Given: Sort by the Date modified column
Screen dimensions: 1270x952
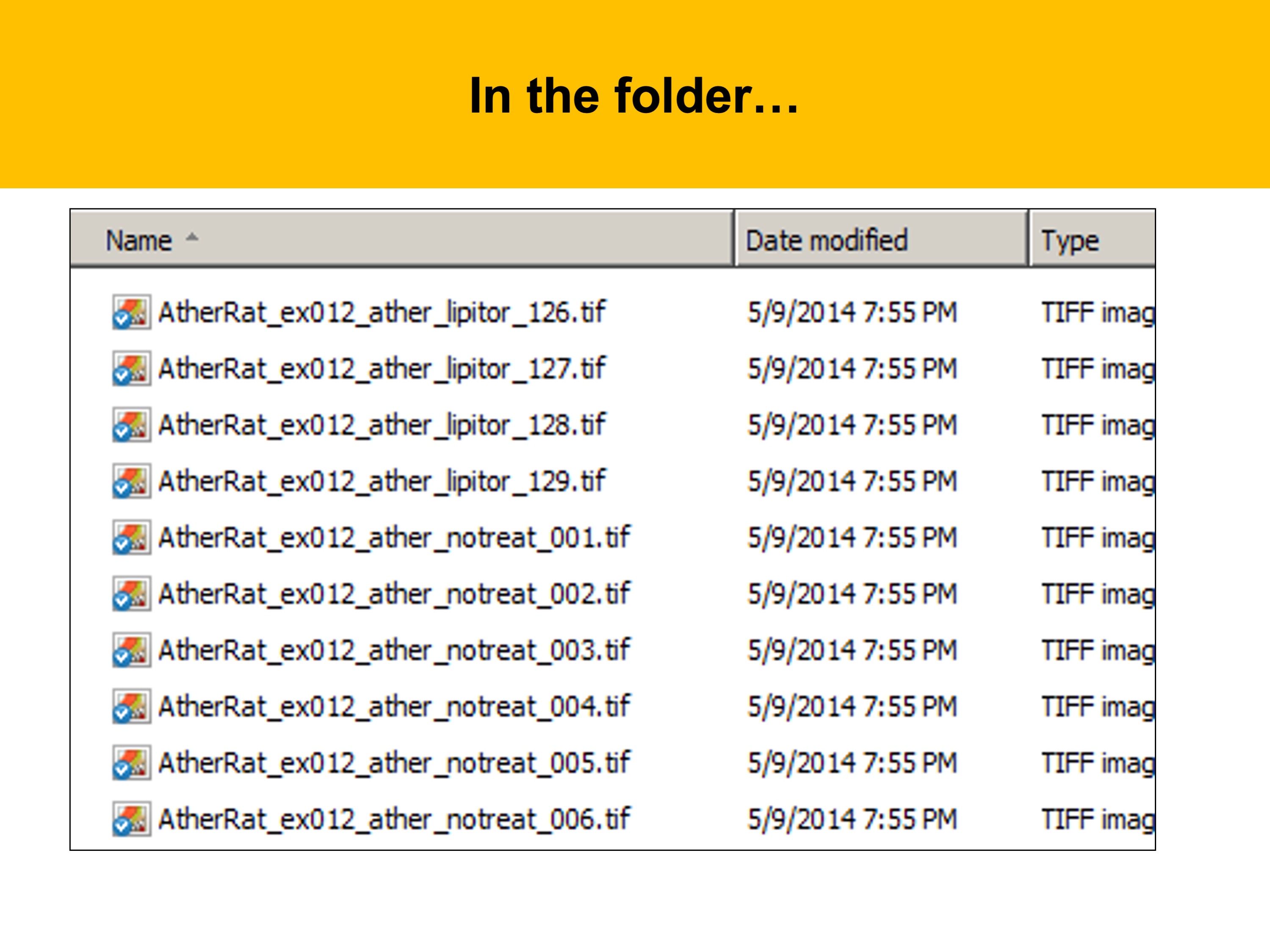Looking at the screenshot, I should pos(826,240).
